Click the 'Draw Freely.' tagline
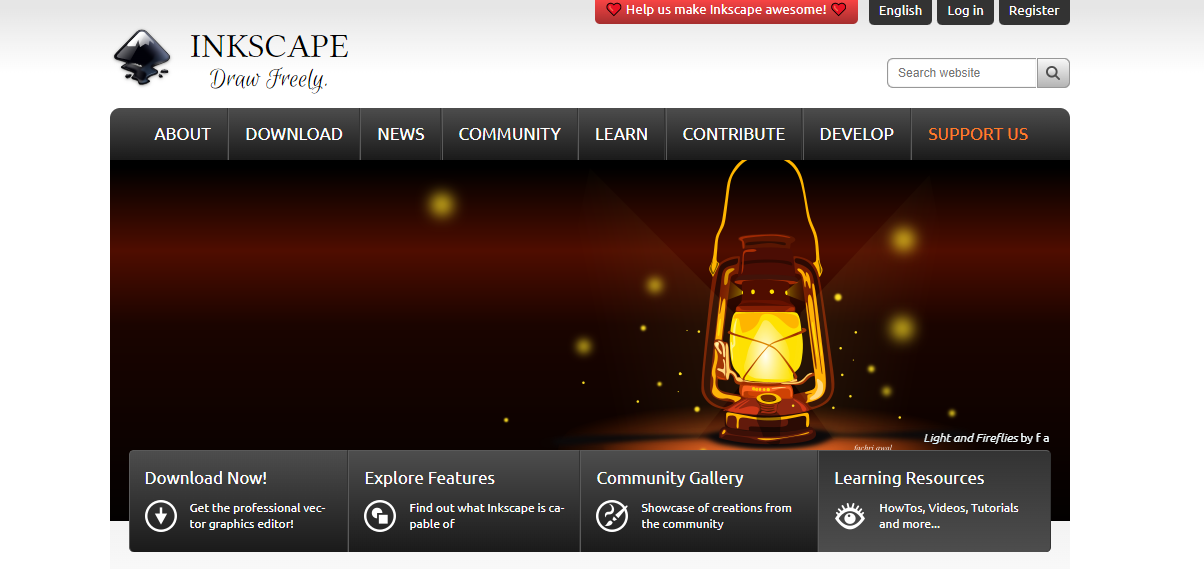This screenshot has height=569, width=1204. [269, 79]
